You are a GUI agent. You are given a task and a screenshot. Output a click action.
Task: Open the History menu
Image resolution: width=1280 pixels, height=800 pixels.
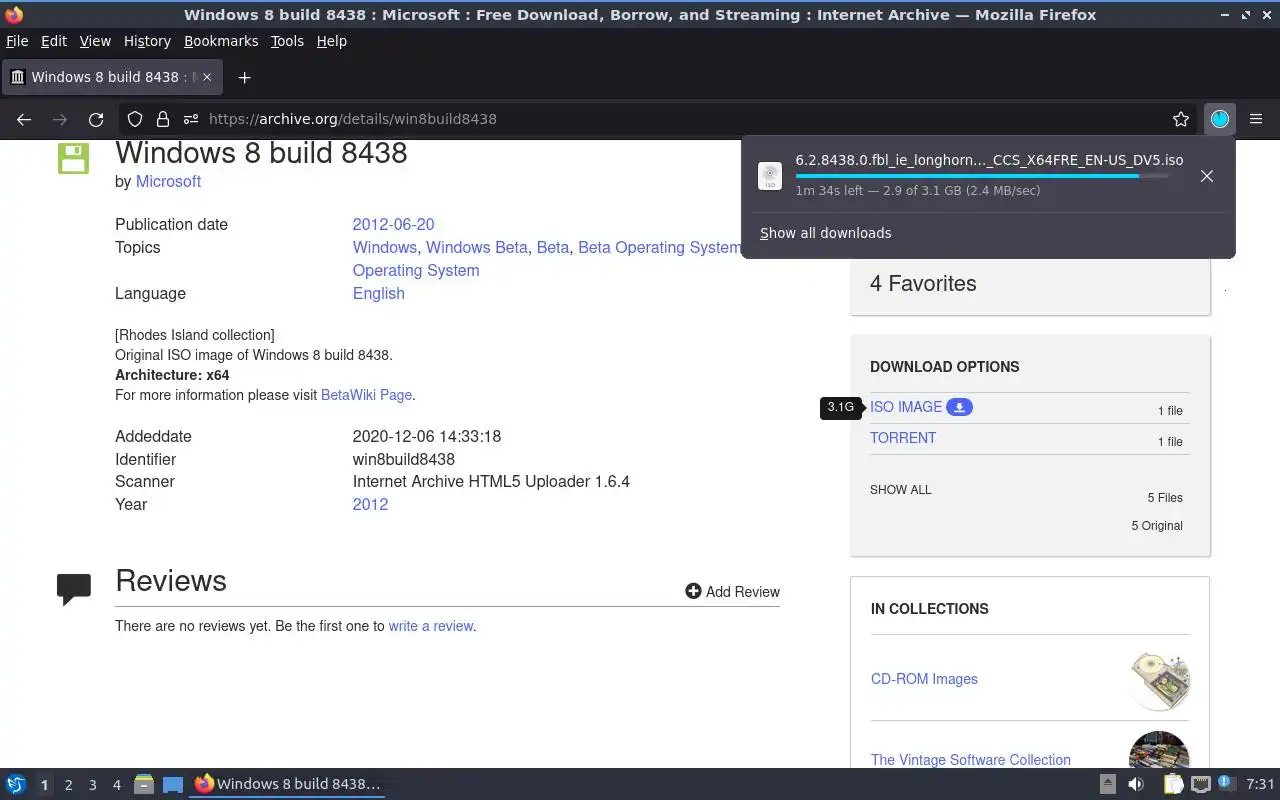(147, 41)
